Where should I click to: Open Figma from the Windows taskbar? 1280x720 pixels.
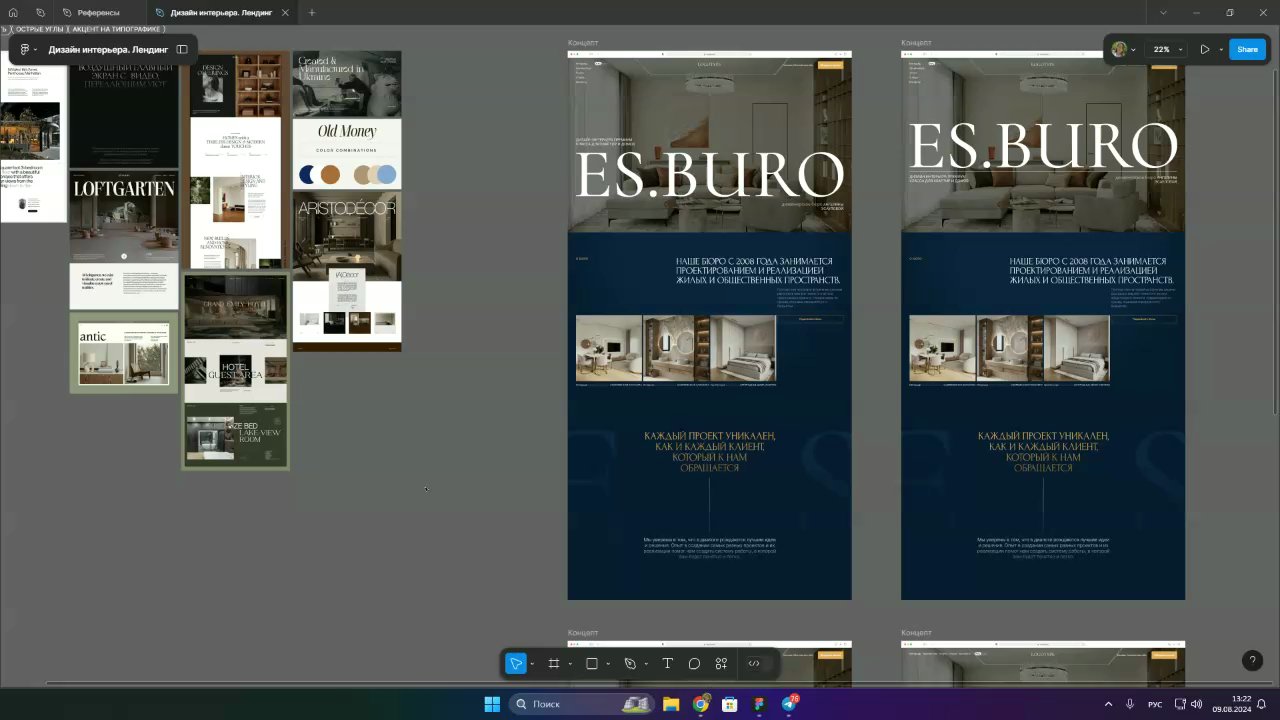759,704
